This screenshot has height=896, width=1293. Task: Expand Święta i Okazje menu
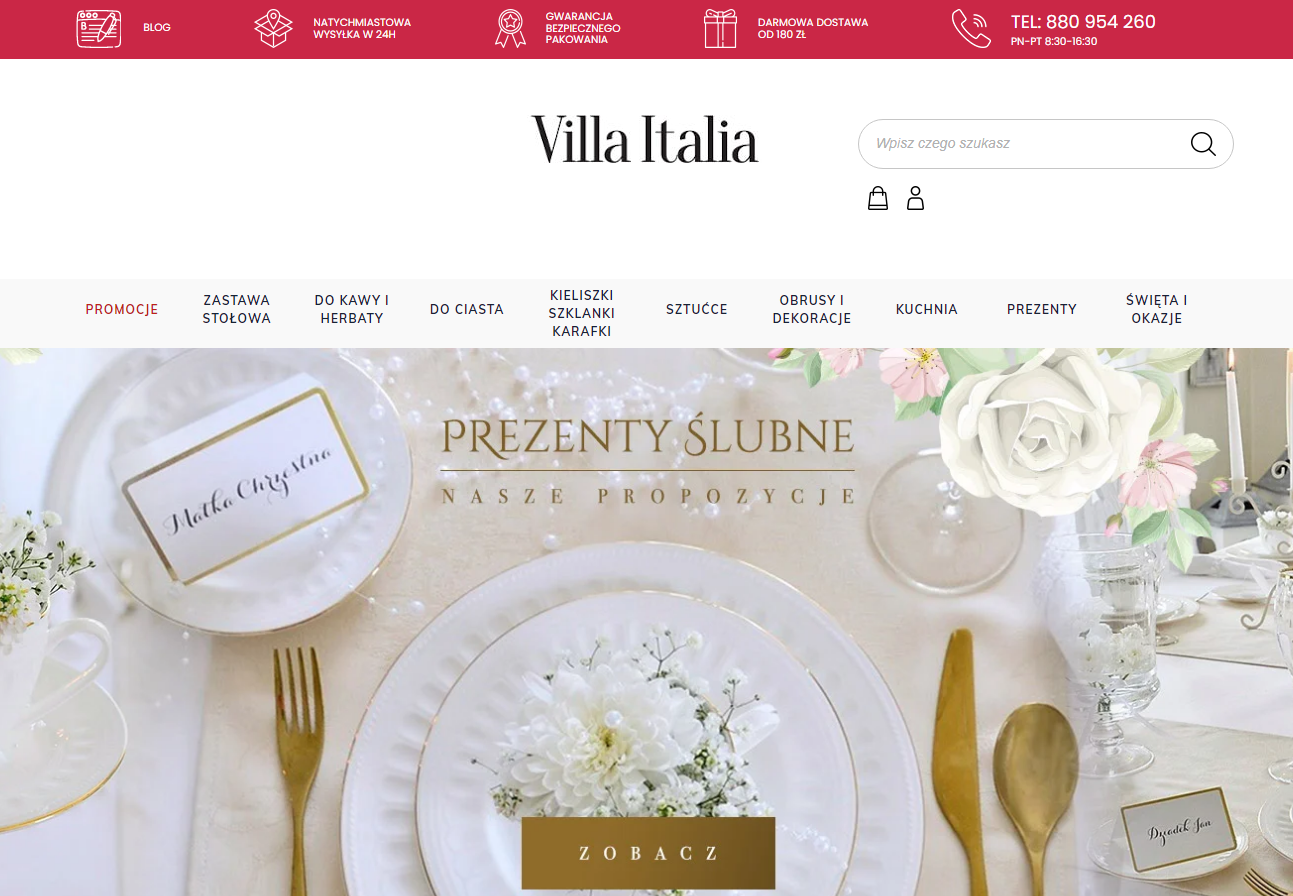click(1157, 309)
